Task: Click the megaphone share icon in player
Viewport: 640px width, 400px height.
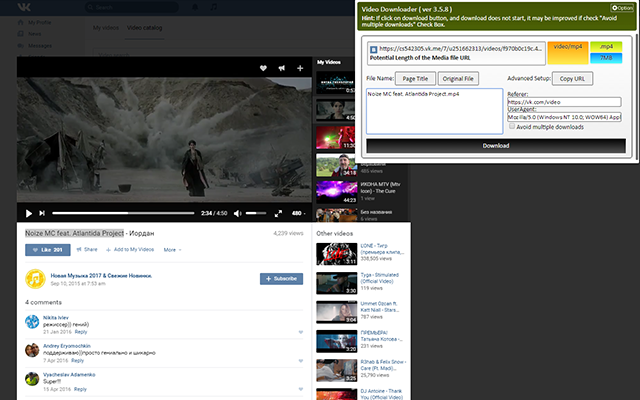Action: pos(282,68)
